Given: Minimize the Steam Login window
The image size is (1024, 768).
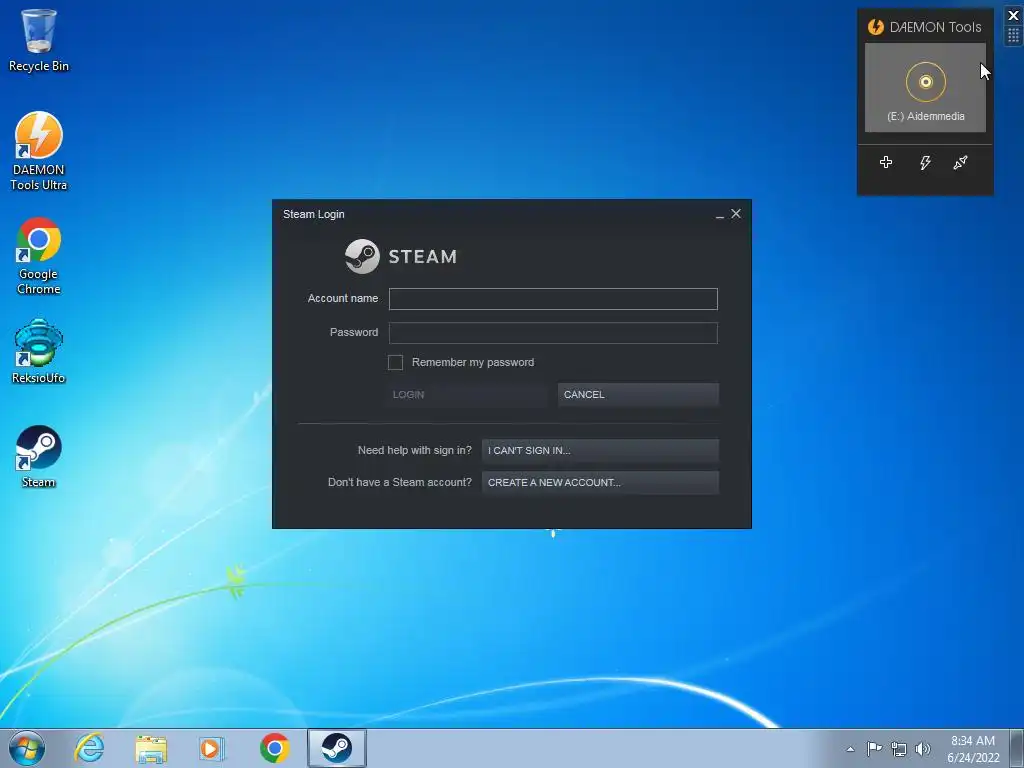Looking at the screenshot, I should (x=720, y=215).
